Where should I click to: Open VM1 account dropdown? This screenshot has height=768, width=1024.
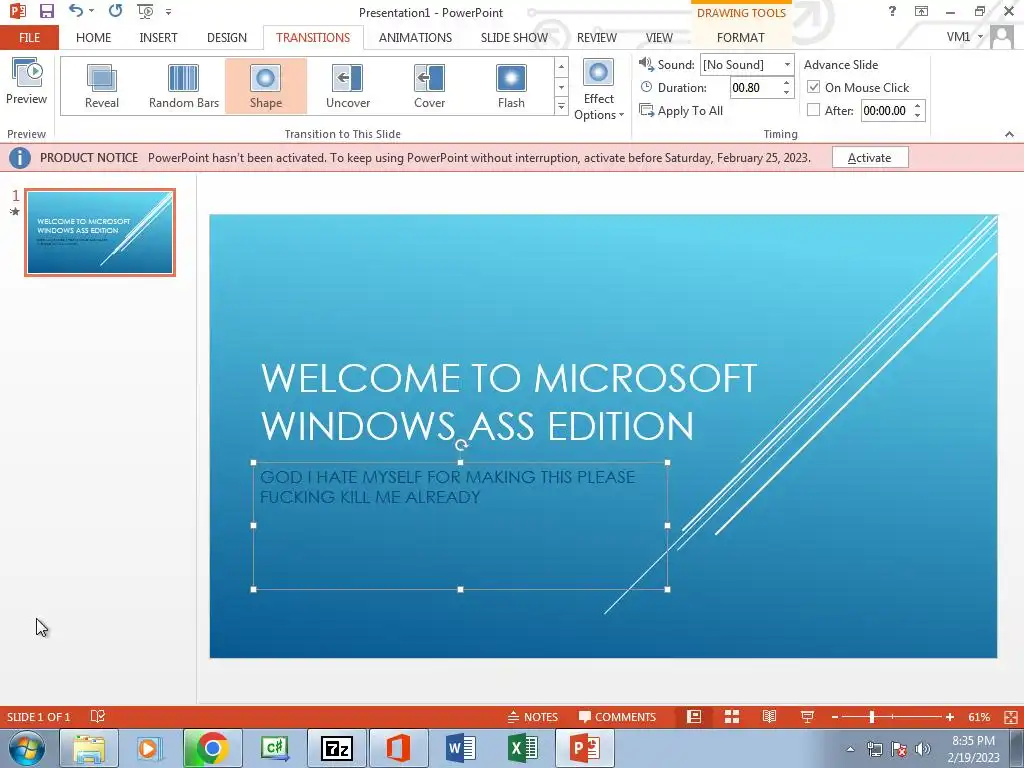[x=965, y=37]
